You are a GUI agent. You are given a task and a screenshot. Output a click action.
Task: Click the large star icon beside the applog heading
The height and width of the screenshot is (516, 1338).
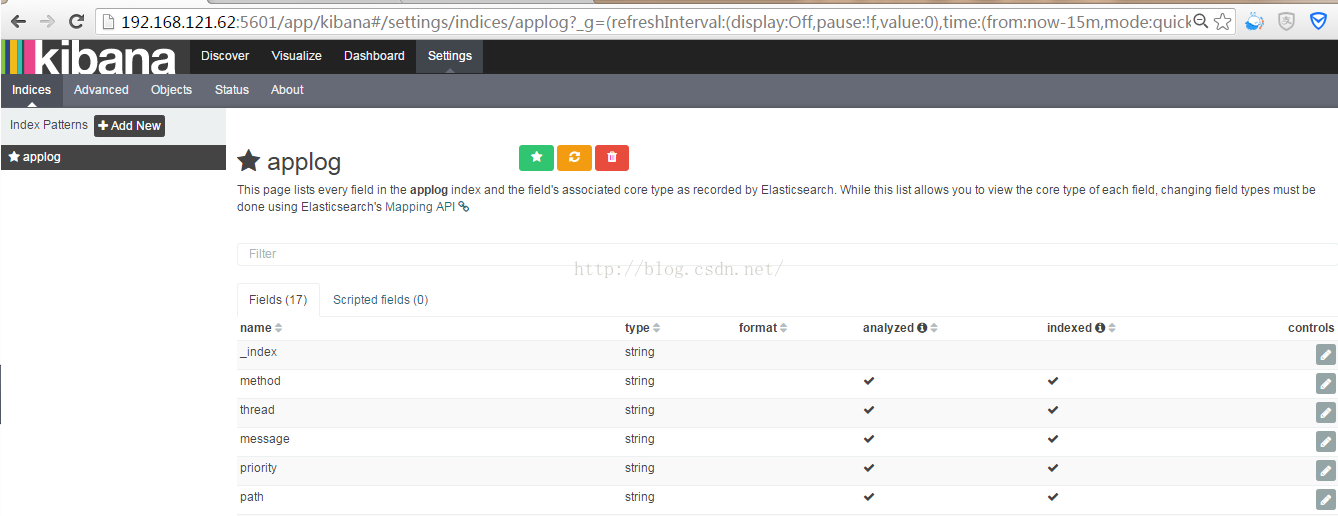249,161
